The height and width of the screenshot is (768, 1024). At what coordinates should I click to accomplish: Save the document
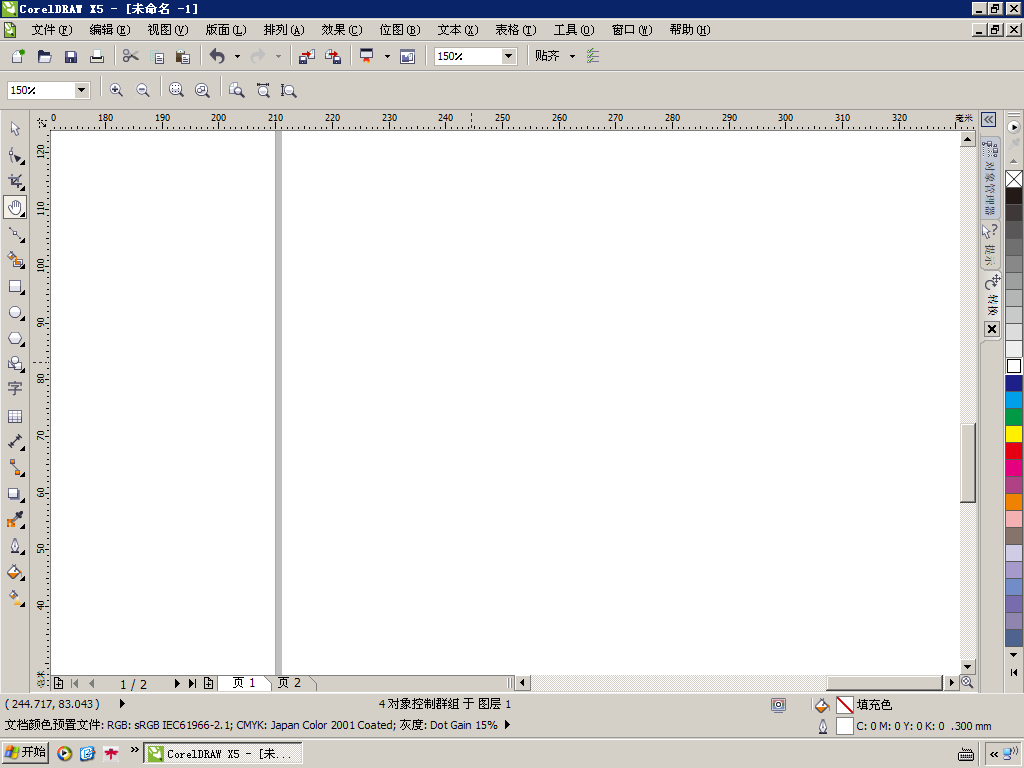pyautogui.click(x=71, y=56)
